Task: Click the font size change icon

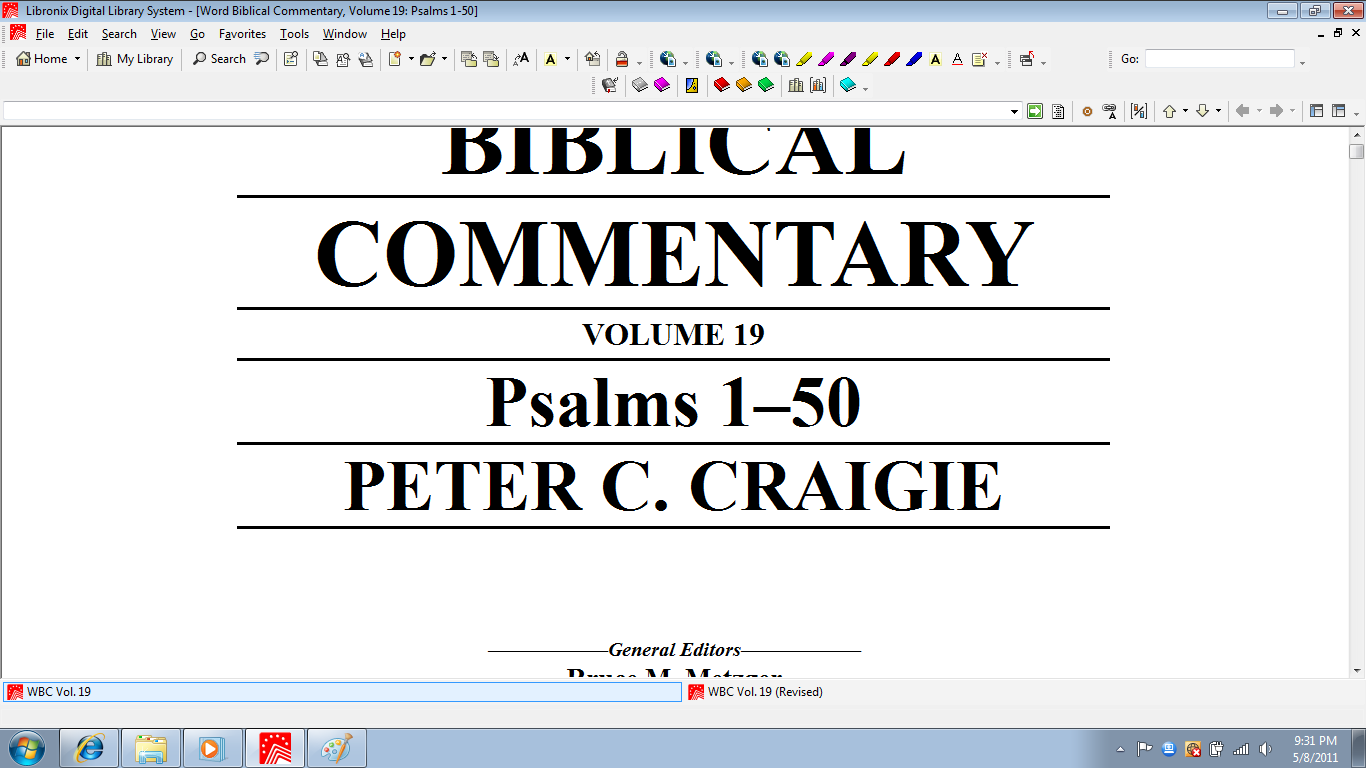Action: click(x=521, y=59)
